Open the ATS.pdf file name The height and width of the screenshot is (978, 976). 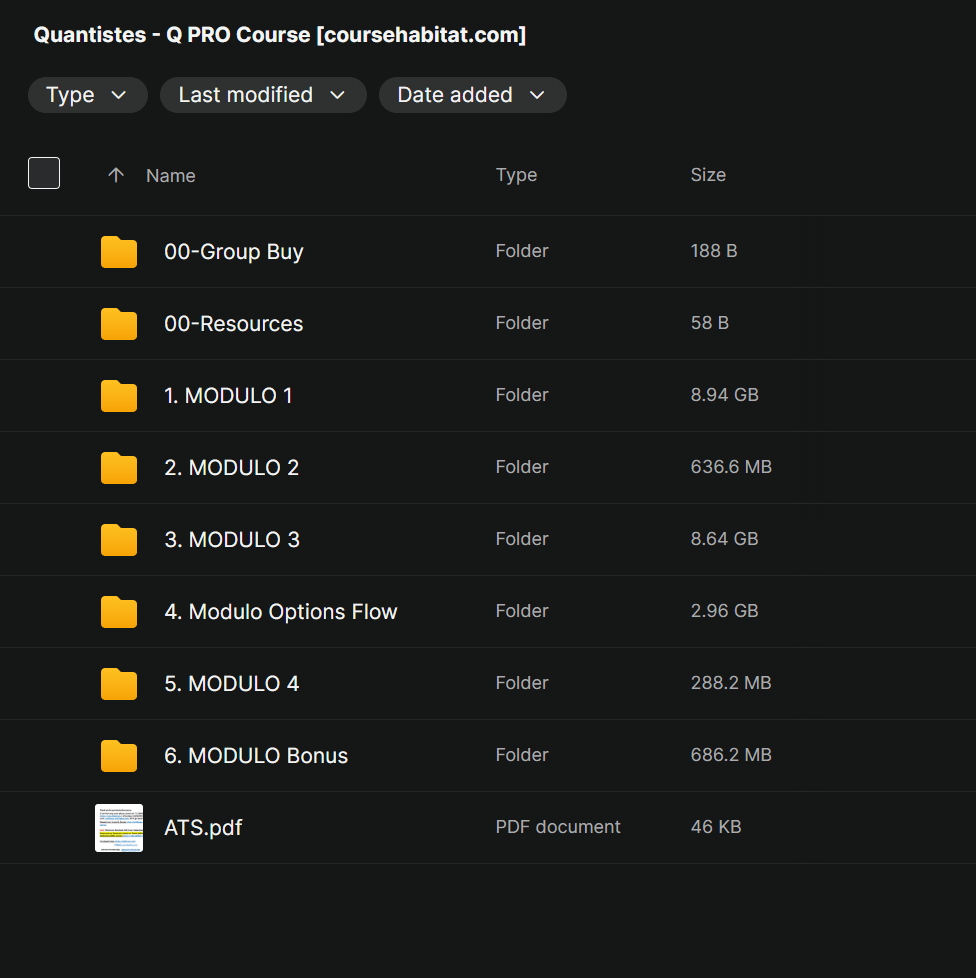[x=203, y=828]
